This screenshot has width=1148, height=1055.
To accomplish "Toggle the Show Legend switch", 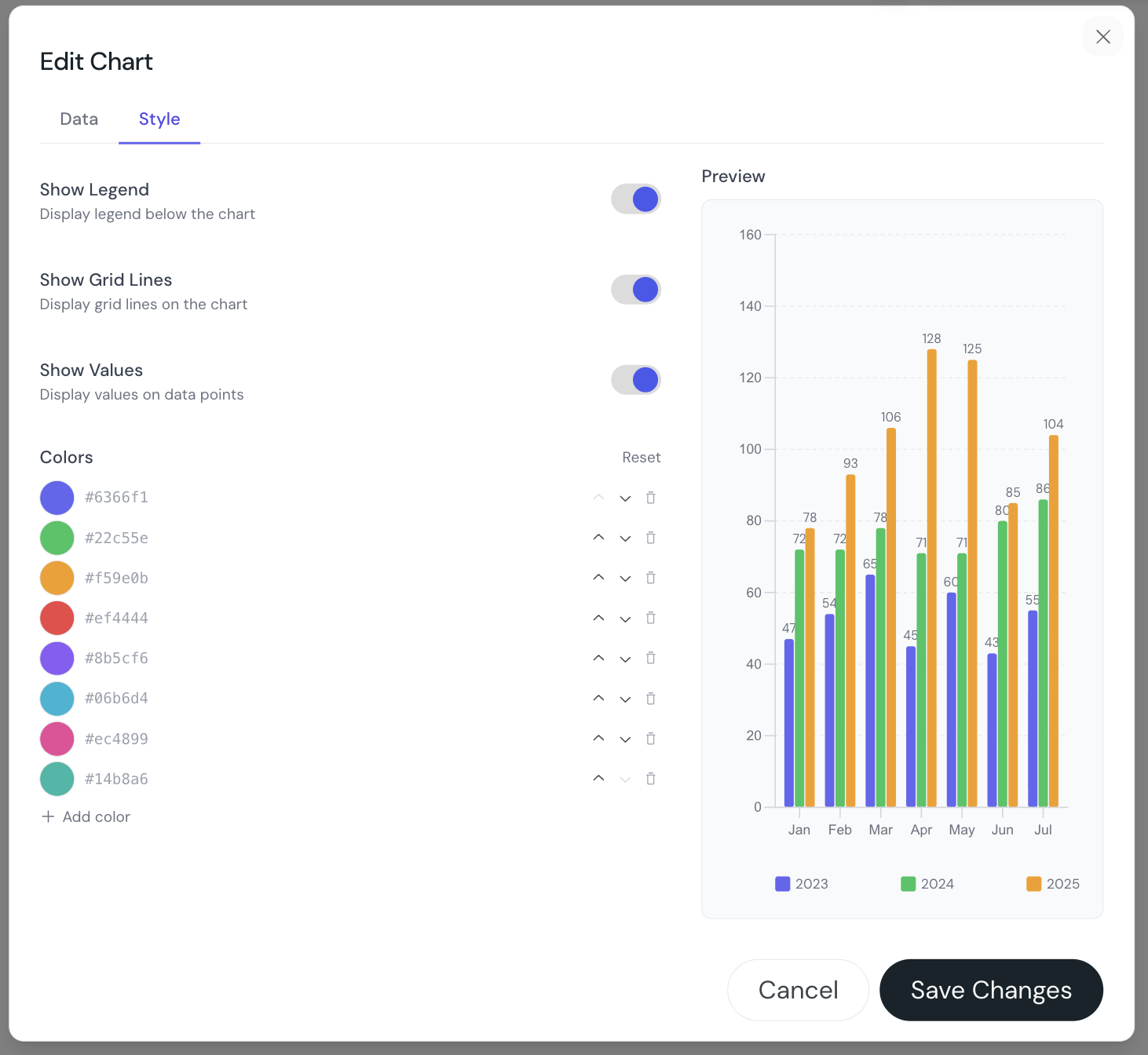I will (x=636, y=199).
